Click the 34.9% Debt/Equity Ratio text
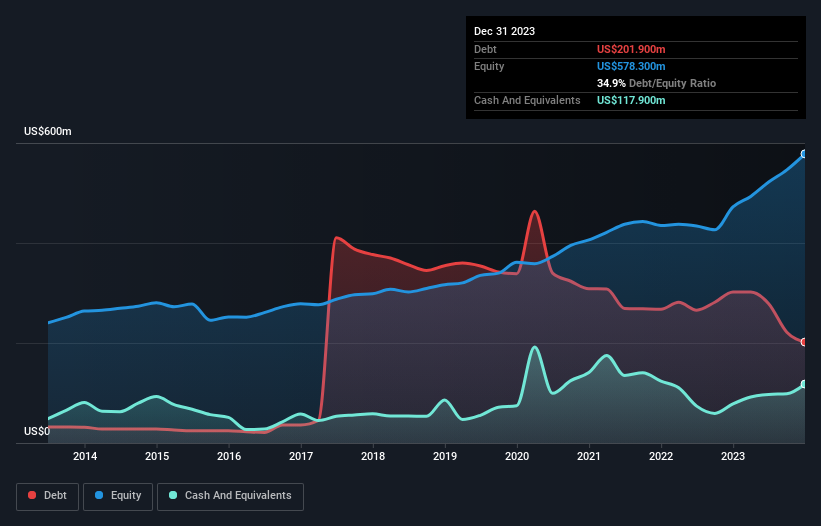This screenshot has height=526, width=821. 656,83
